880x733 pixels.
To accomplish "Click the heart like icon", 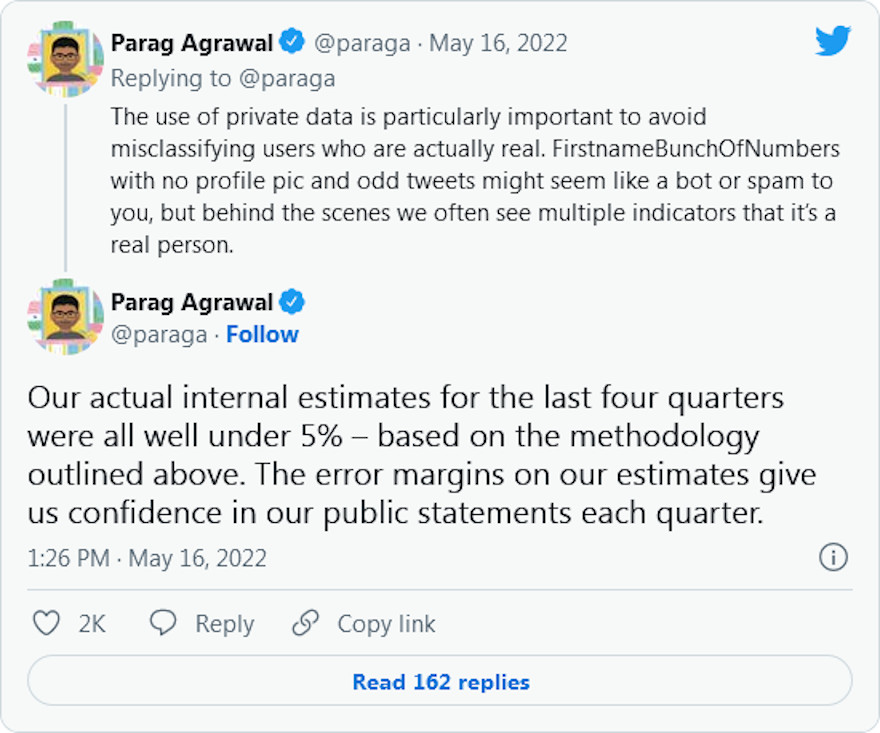I will tap(47, 624).
